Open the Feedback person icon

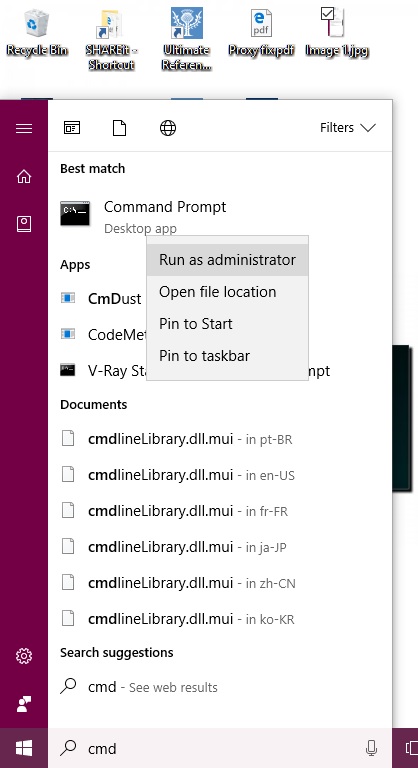[24, 703]
